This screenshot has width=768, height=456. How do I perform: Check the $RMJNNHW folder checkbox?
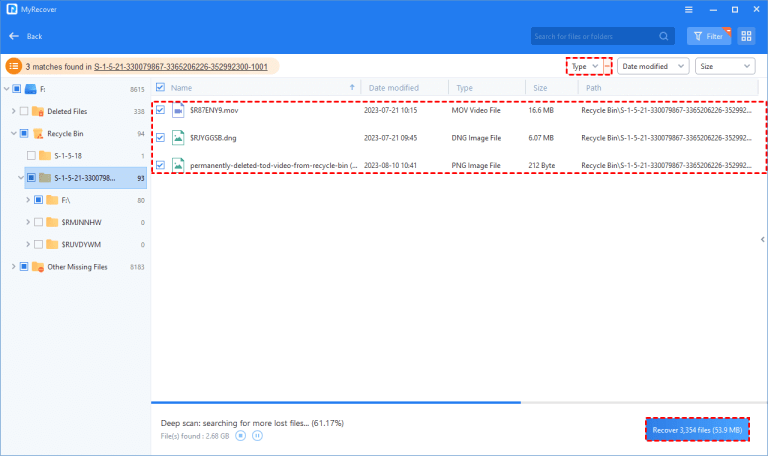38,222
